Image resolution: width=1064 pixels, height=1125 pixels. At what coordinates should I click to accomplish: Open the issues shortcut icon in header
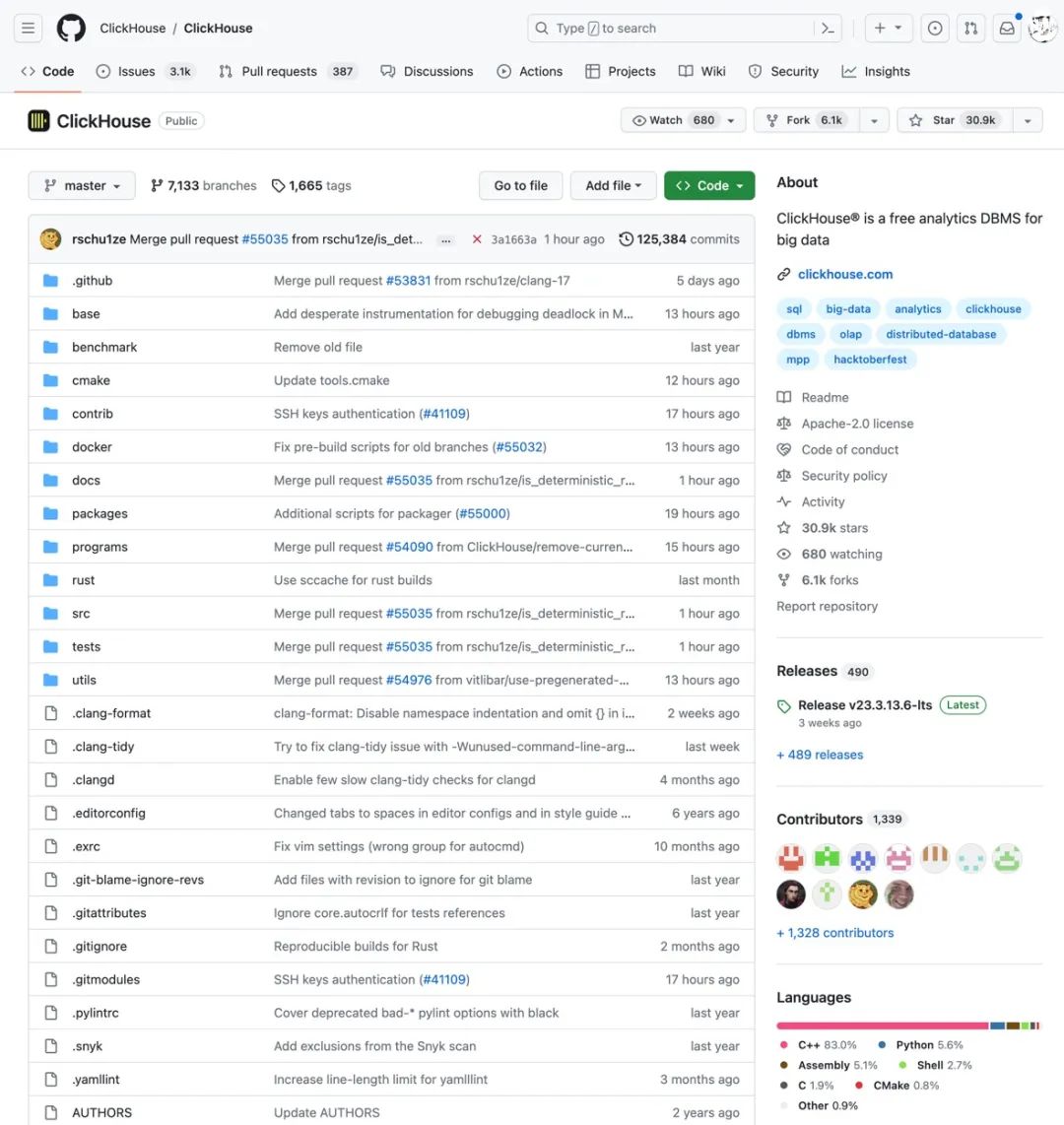point(935,28)
